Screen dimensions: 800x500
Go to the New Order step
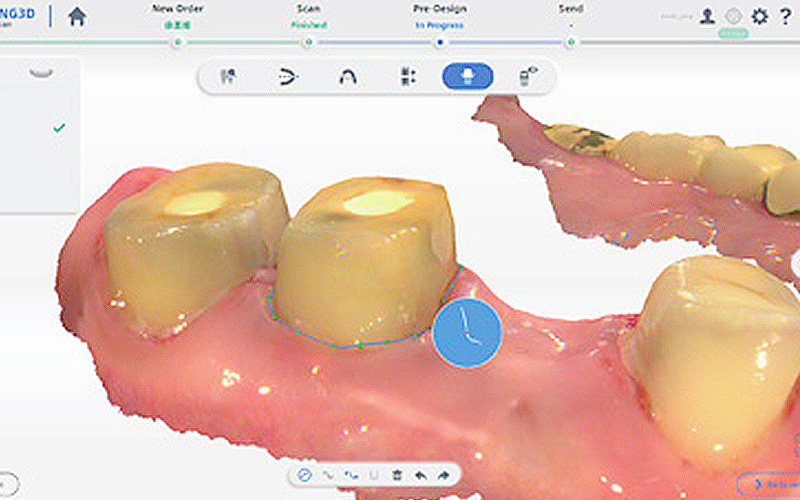tap(177, 42)
